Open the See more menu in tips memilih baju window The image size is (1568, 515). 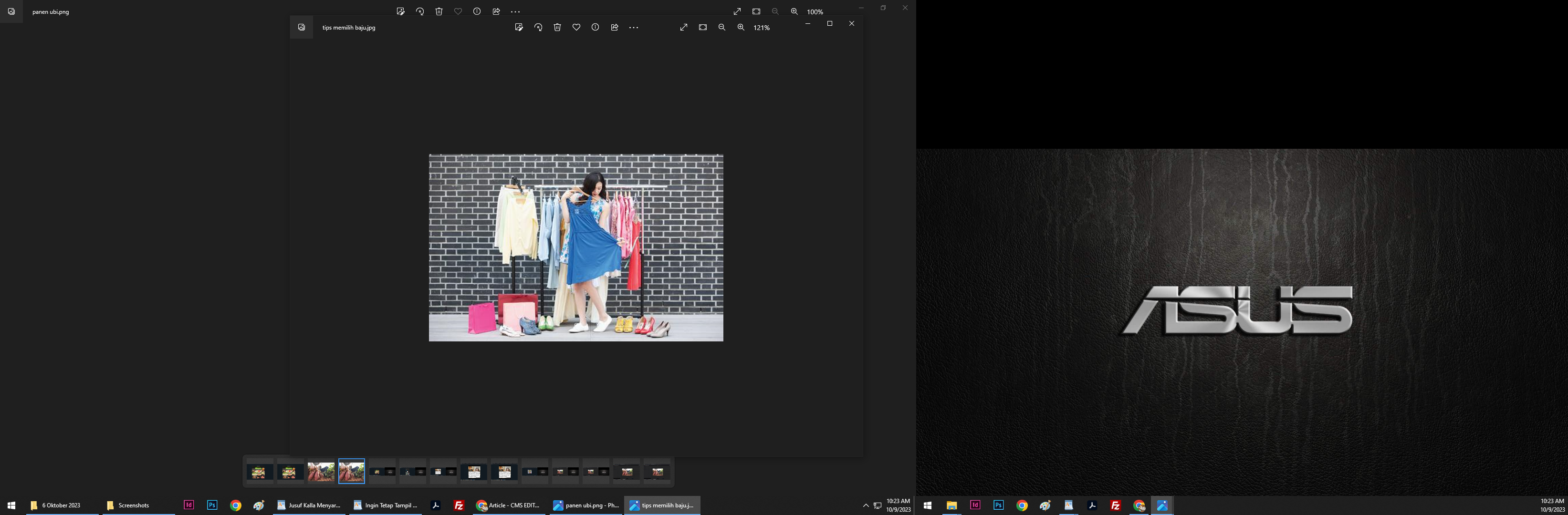point(634,27)
